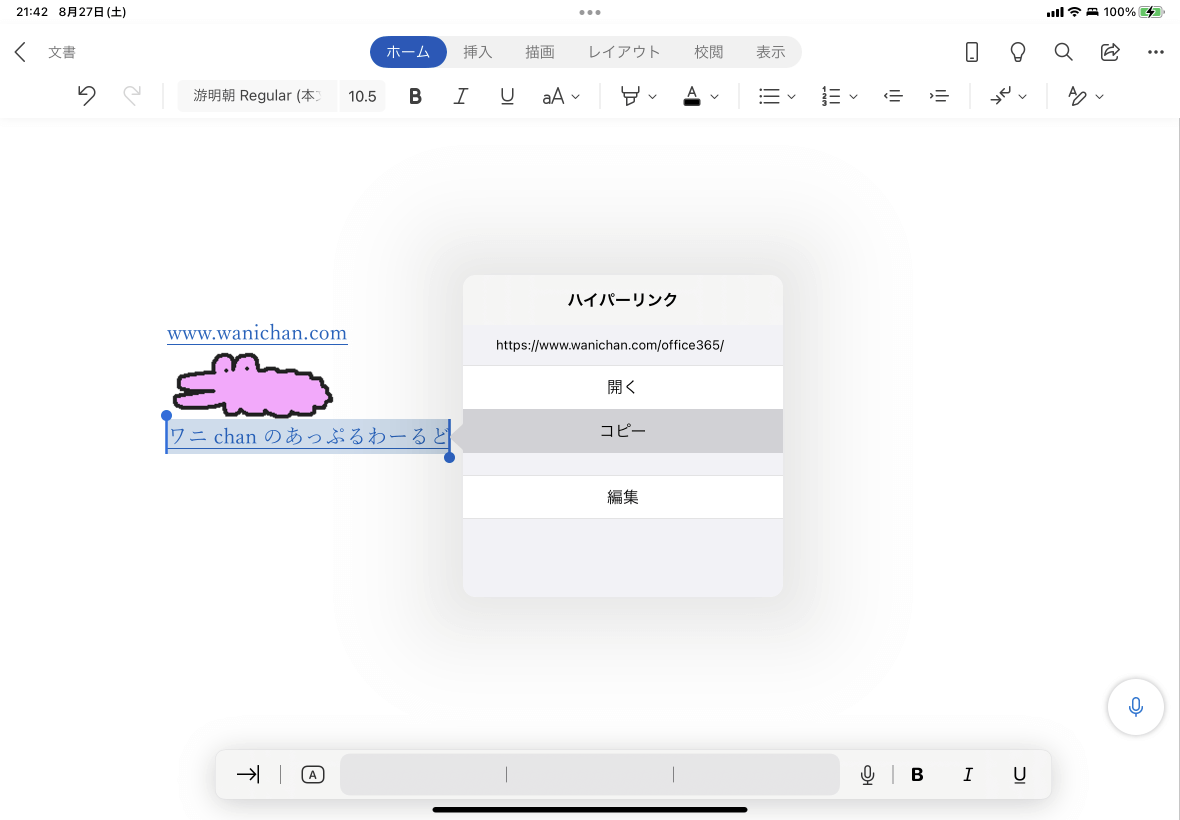Tap the 21:42 clock in the status bar
Viewport: 1180px width, 820px height.
click(x=32, y=12)
